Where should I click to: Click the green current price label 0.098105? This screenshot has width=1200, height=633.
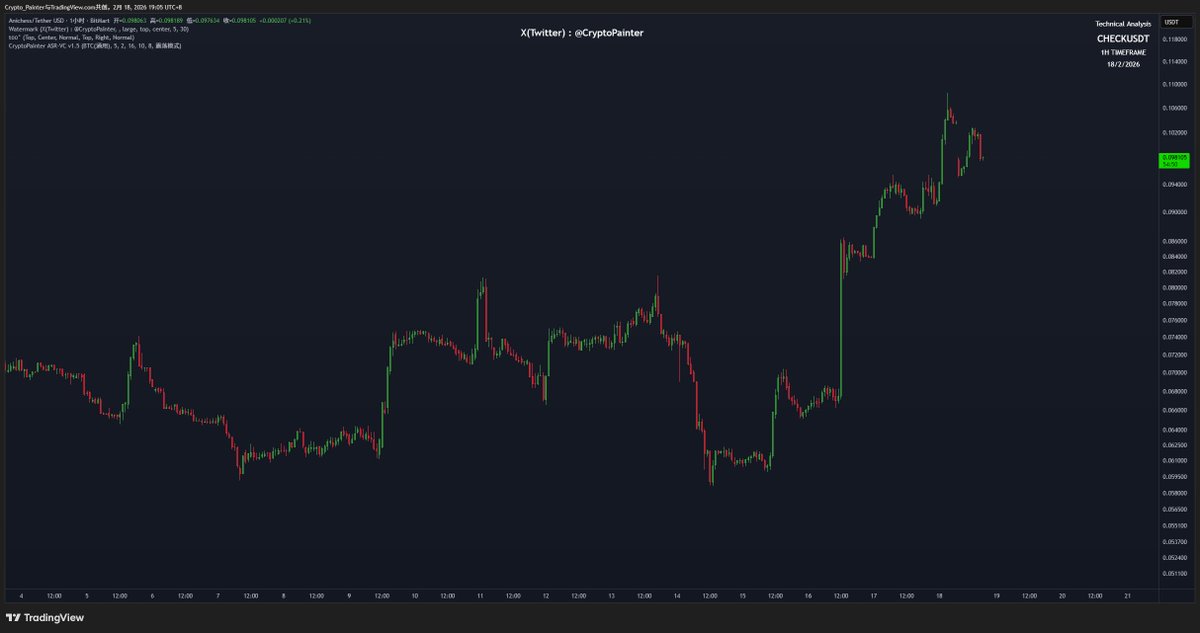[1174, 159]
